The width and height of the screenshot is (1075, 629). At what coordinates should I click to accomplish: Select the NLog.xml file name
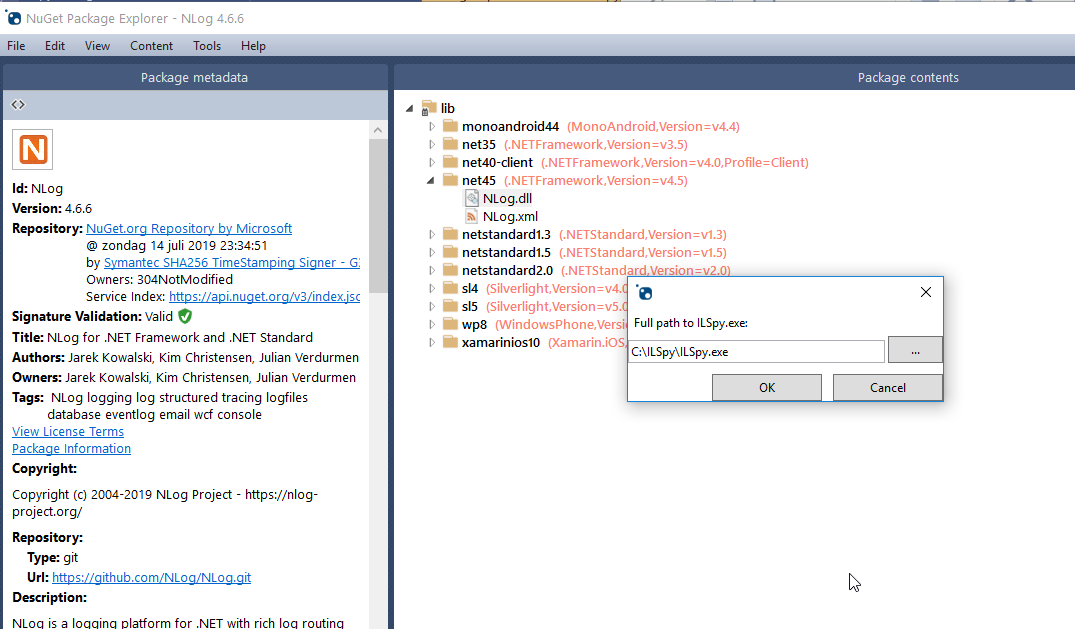tap(510, 217)
